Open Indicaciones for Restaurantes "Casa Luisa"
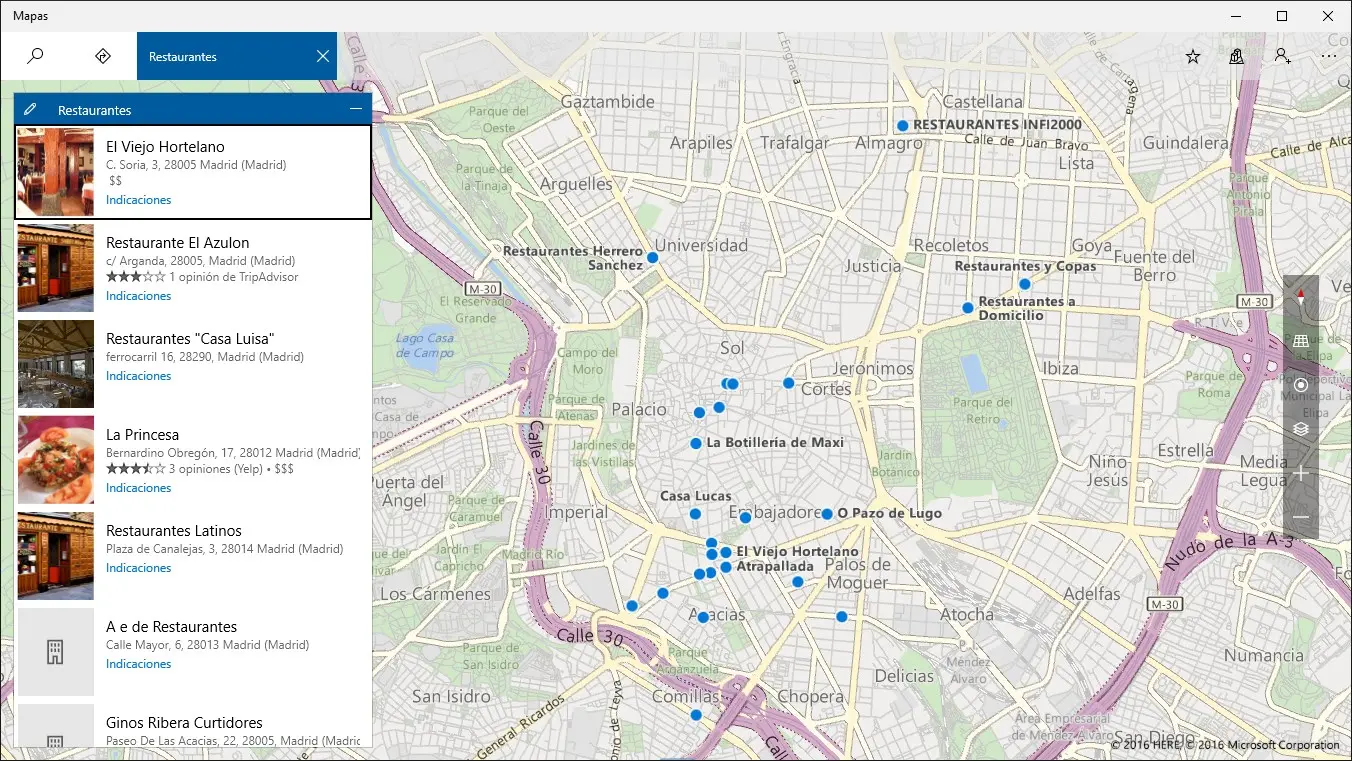 (139, 376)
